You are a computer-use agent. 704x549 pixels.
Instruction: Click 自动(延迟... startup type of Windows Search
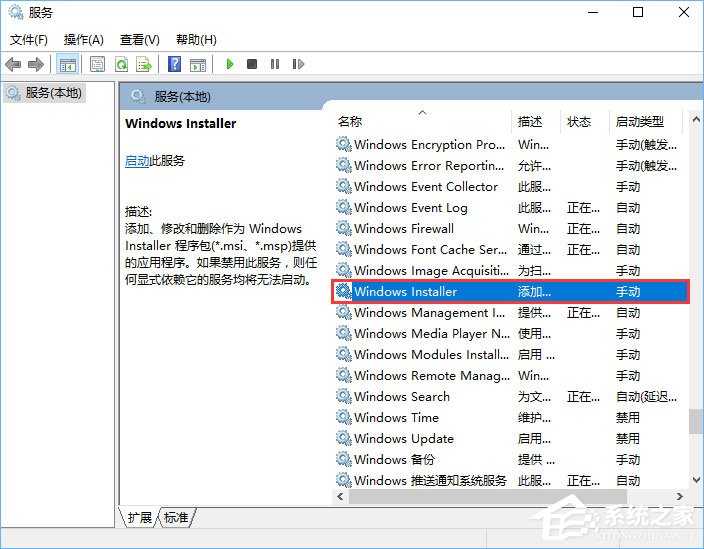pyautogui.click(x=647, y=396)
